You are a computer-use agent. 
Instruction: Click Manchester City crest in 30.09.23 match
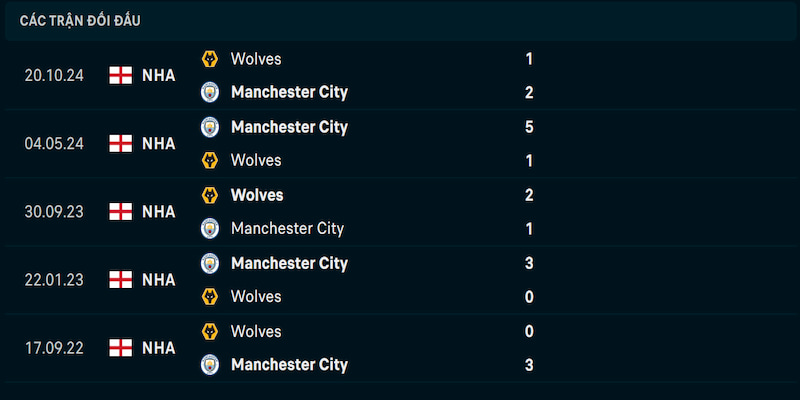click(x=210, y=229)
